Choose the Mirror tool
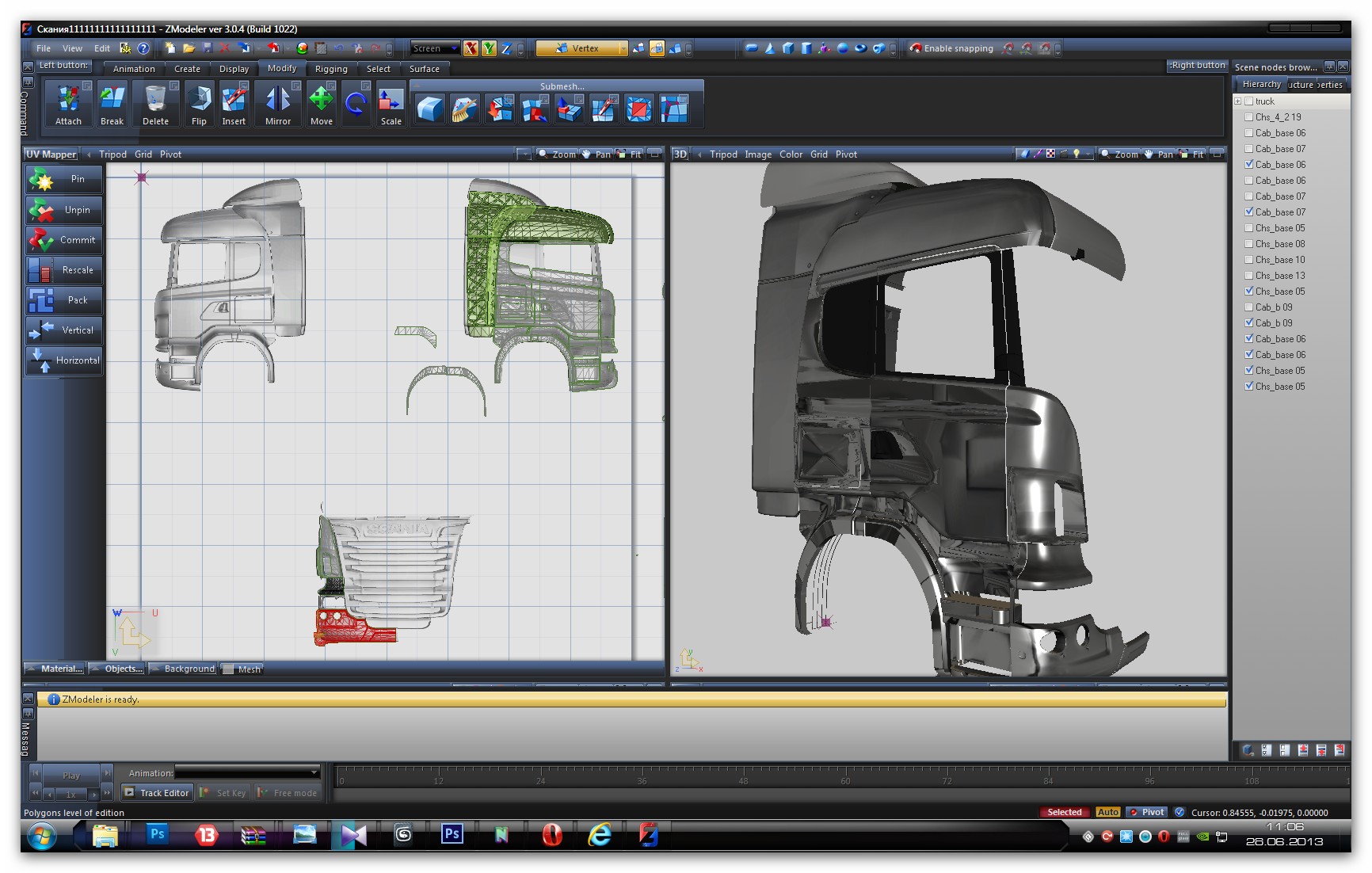1372x873 pixels. coord(277,100)
